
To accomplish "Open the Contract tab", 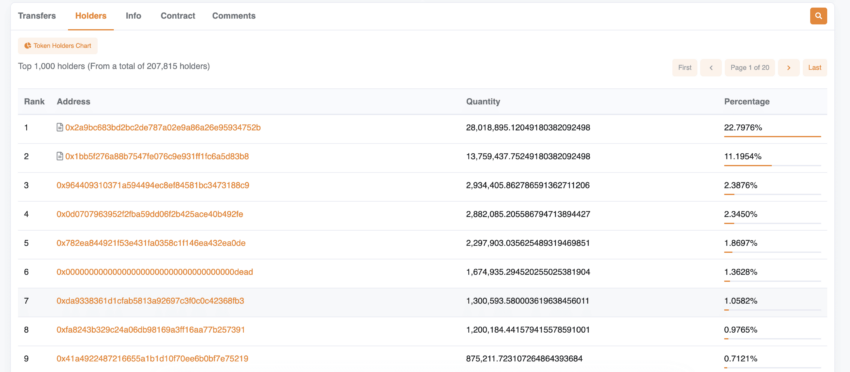I will (x=178, y=16).
